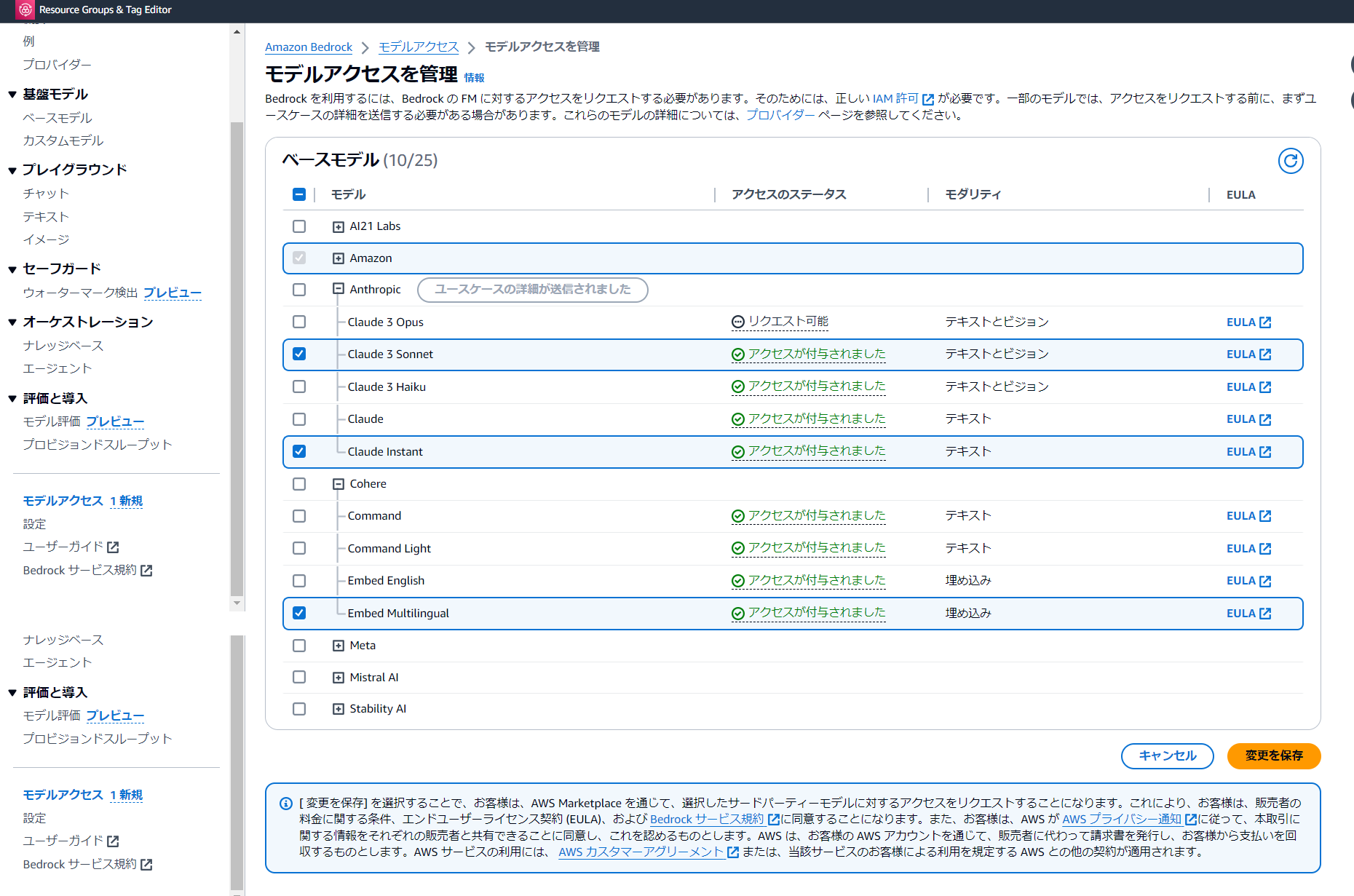
Task: Click the request-available status icon for Claude 3 Opus
Action: pyautogui.click(x=738, y=321)
